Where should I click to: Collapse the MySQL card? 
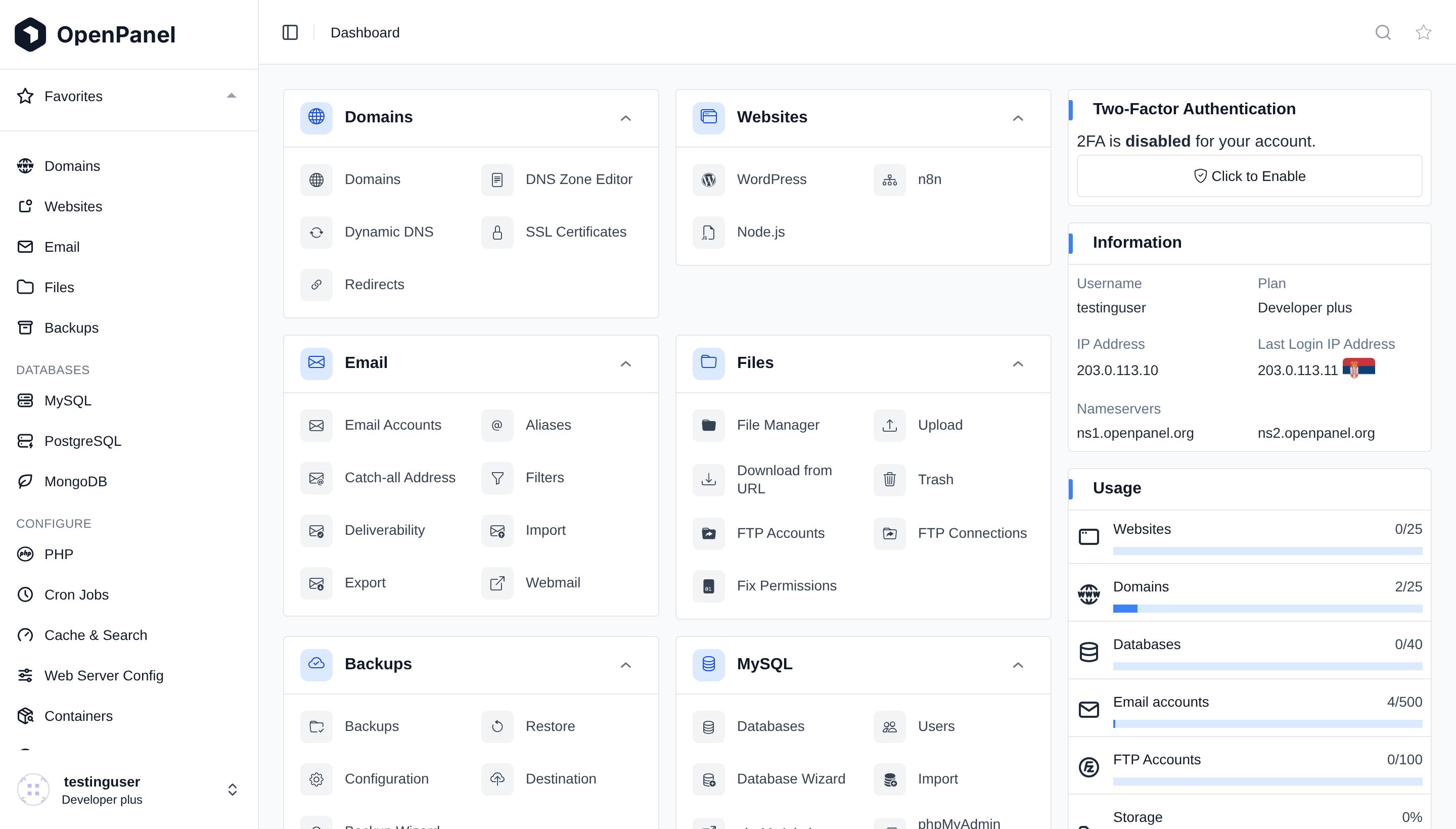1018,665
